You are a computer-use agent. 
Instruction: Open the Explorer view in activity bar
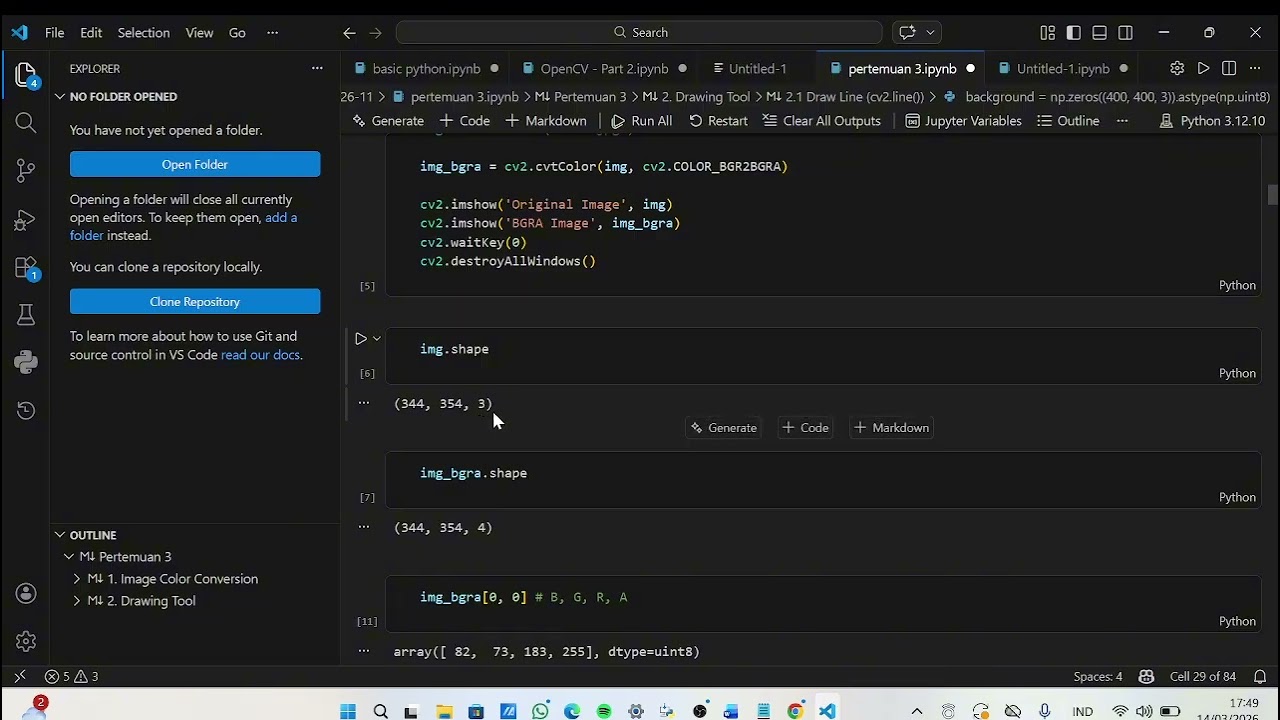26,75
